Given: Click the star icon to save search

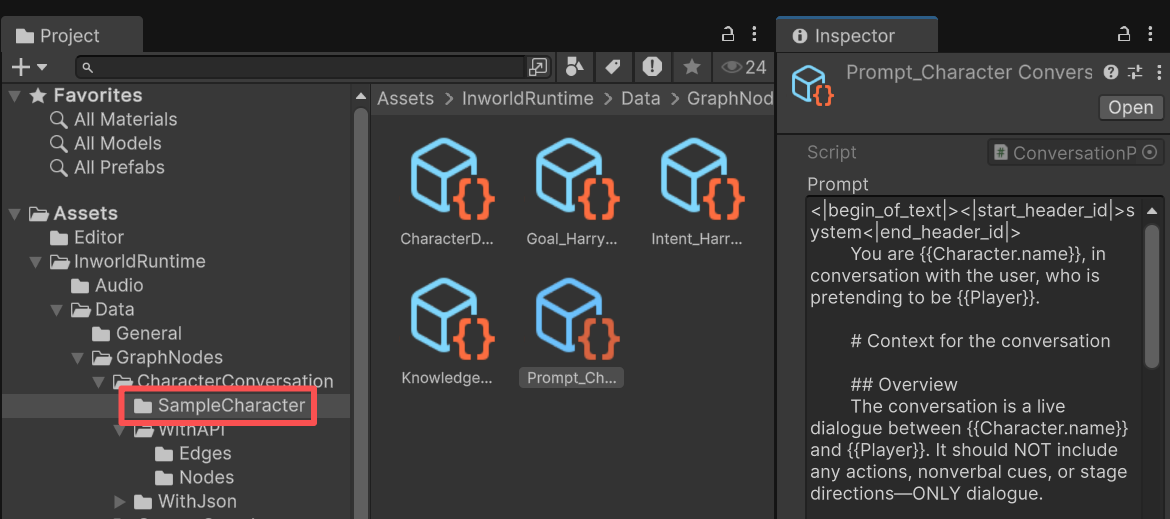Looking at the screenshot, I should [691, 67].
